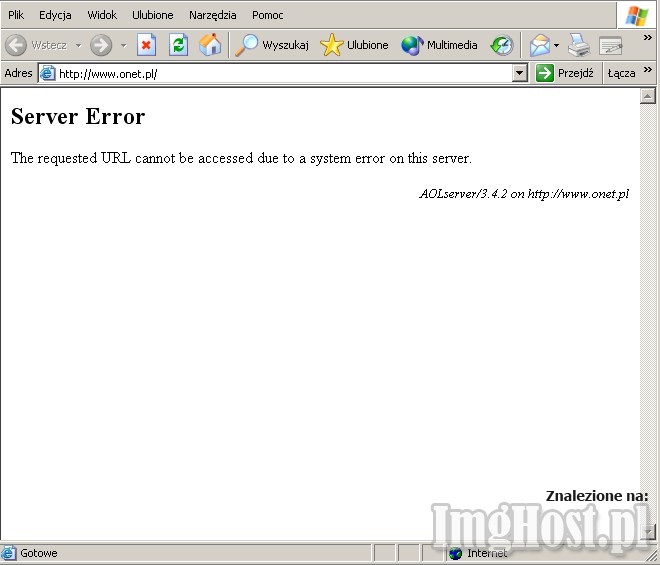
Task: Click the scrollbar up arrow
Action: tap(647, 96)
